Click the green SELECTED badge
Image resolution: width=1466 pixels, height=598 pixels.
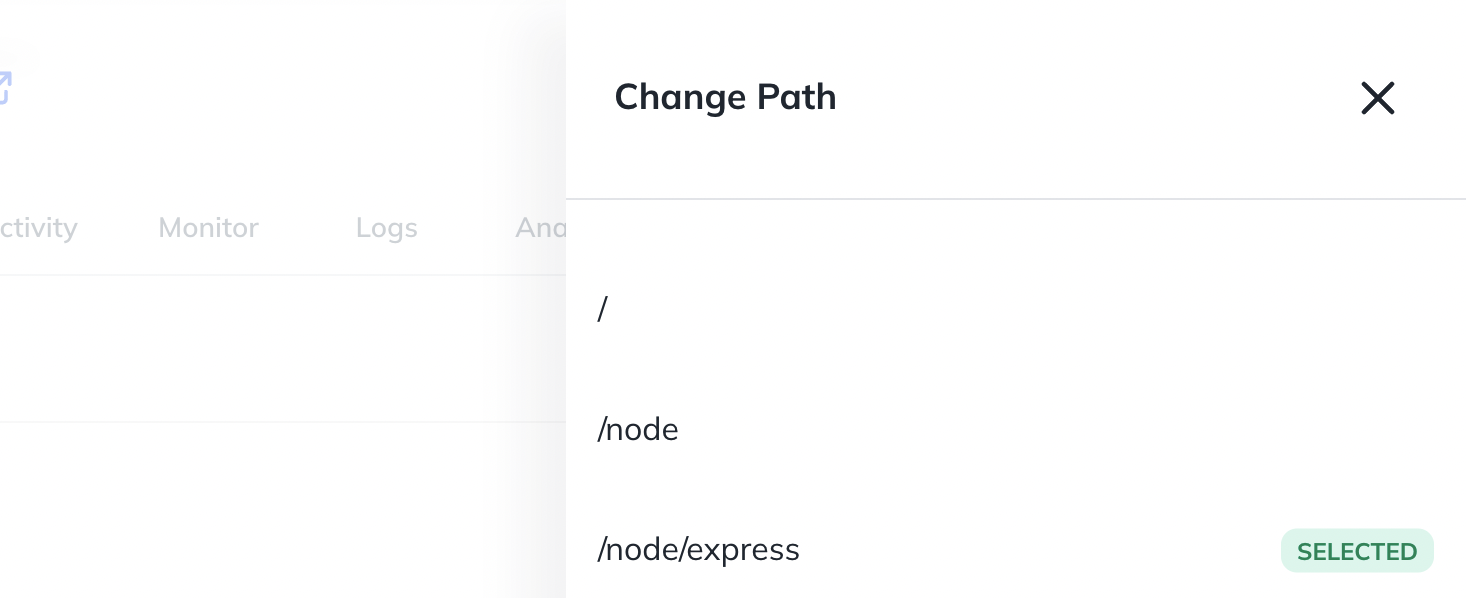tap(1357, 551)
